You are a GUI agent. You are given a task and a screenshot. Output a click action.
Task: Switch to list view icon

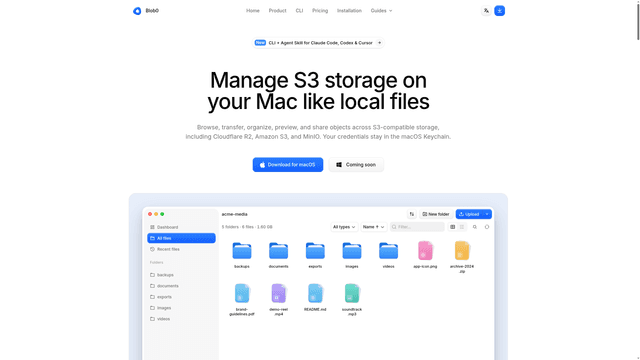tap(462, 227)
